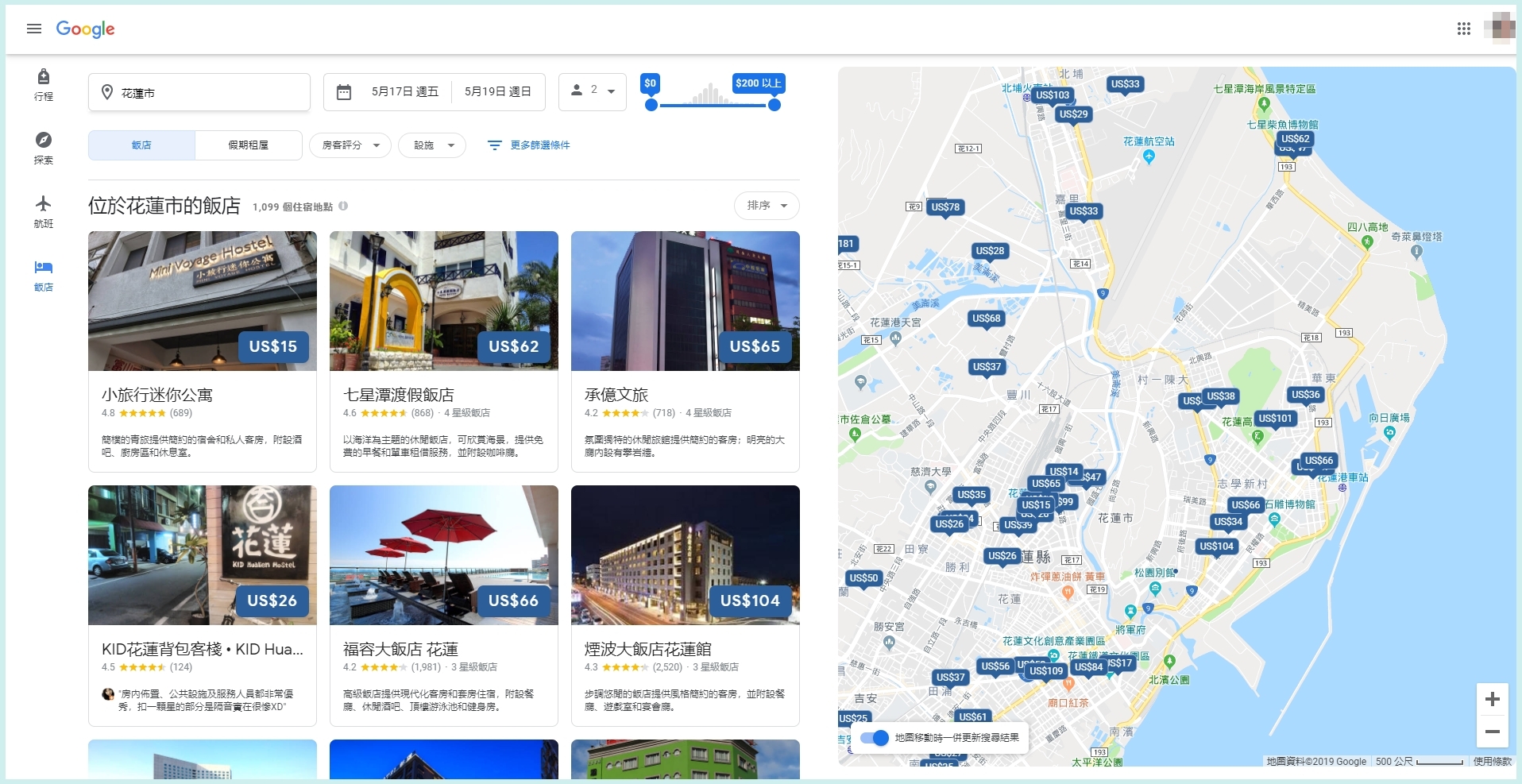Click the 北濱公園 map label
This screenshot has height=784, width=1522.
point(1169,680)
